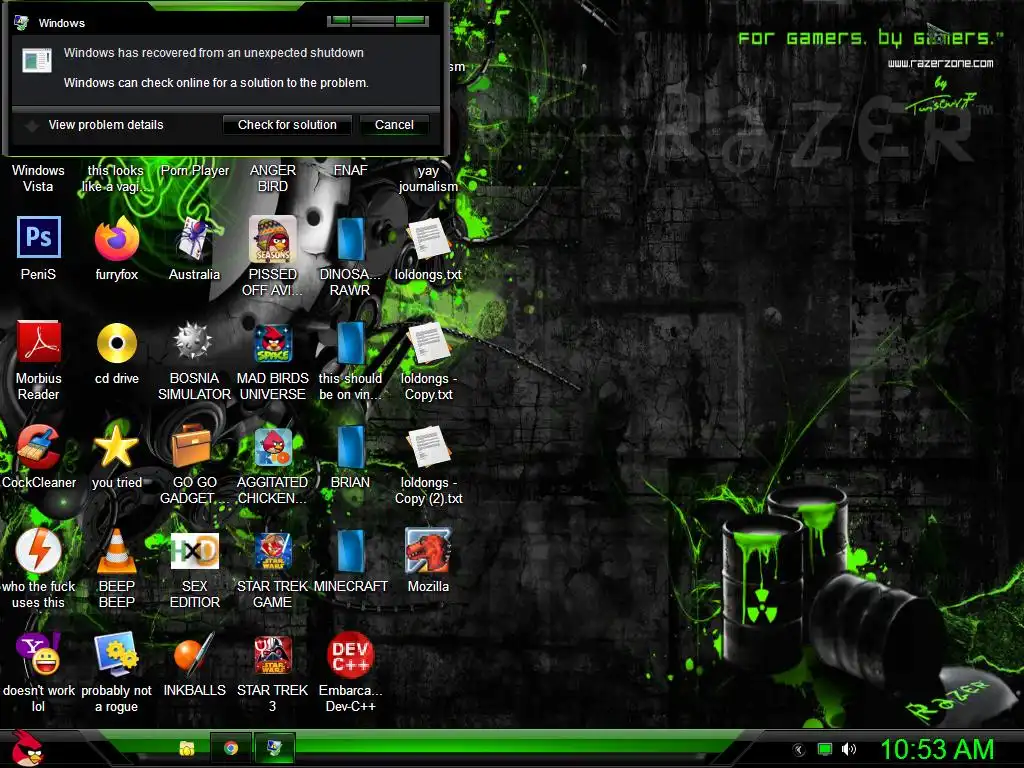Select the Flash Player lightning bolt icon
The width and height of the screenshot is (1024, 768).
pyautogui.click(x=39, y=551)
